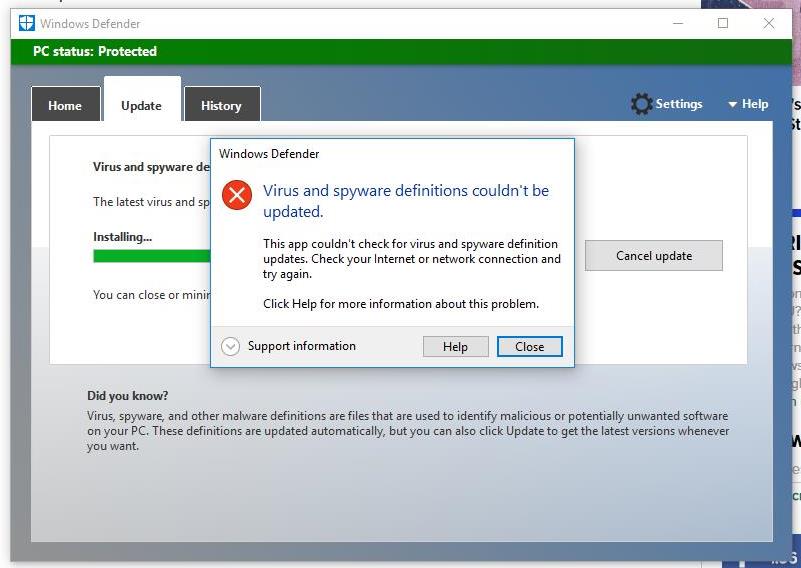Viewport: 801px width, 568px height.
Task: Close the error dialog with Close button
Action: pyautogui.click(x=530, y=346)
